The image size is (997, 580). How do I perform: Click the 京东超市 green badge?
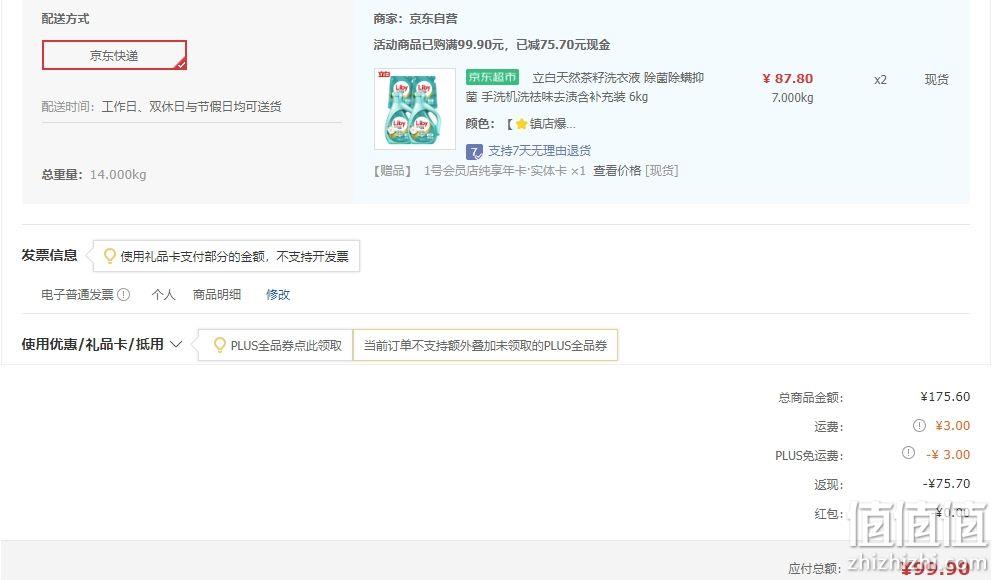492,78
